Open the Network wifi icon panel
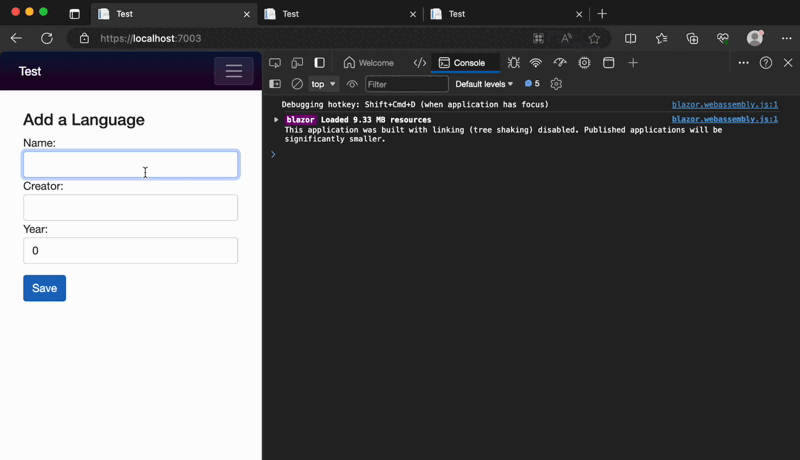Viewport: 800px width, 460px height. [536, 63]
